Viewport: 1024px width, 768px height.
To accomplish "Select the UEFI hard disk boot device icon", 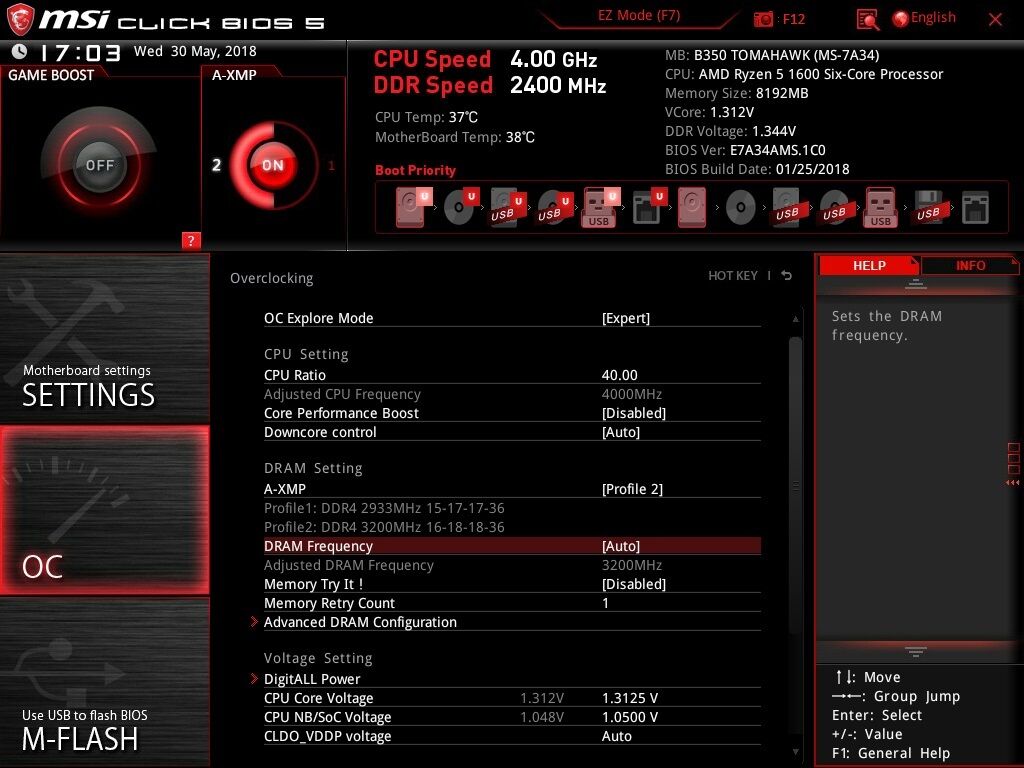I will [x=413, y=207].
